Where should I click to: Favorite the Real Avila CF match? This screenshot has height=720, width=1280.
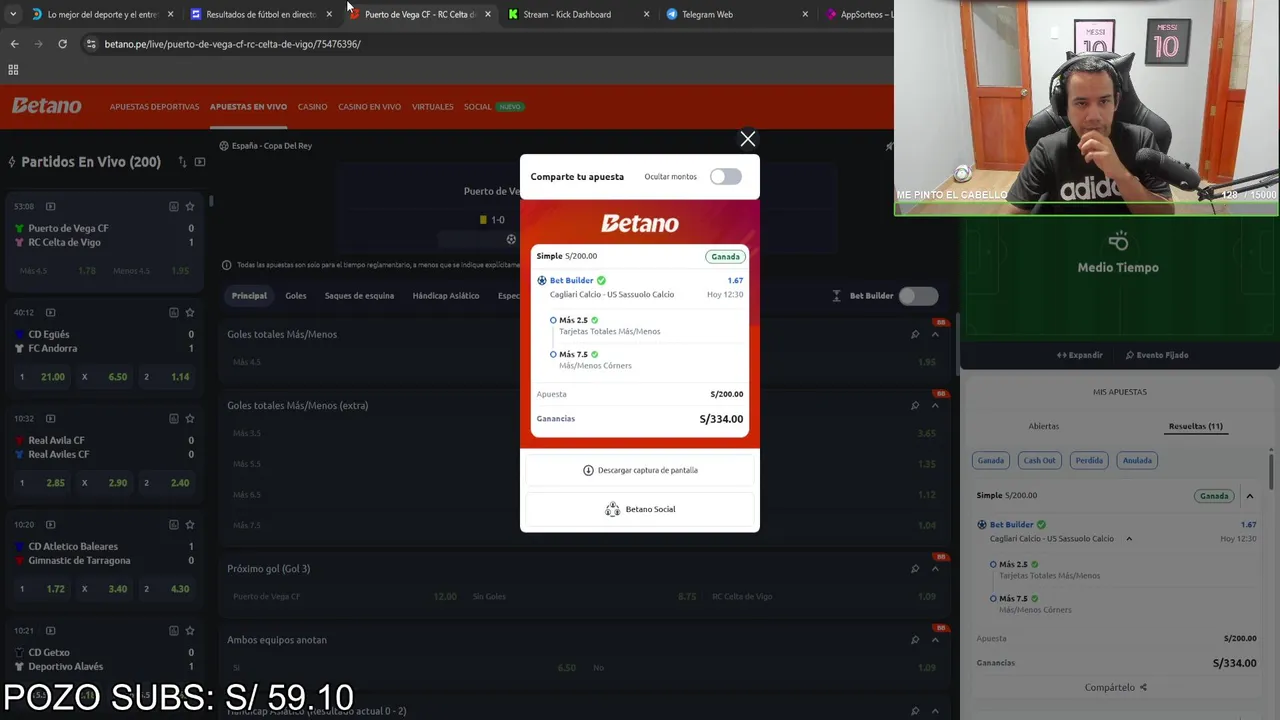coord(189,418)
